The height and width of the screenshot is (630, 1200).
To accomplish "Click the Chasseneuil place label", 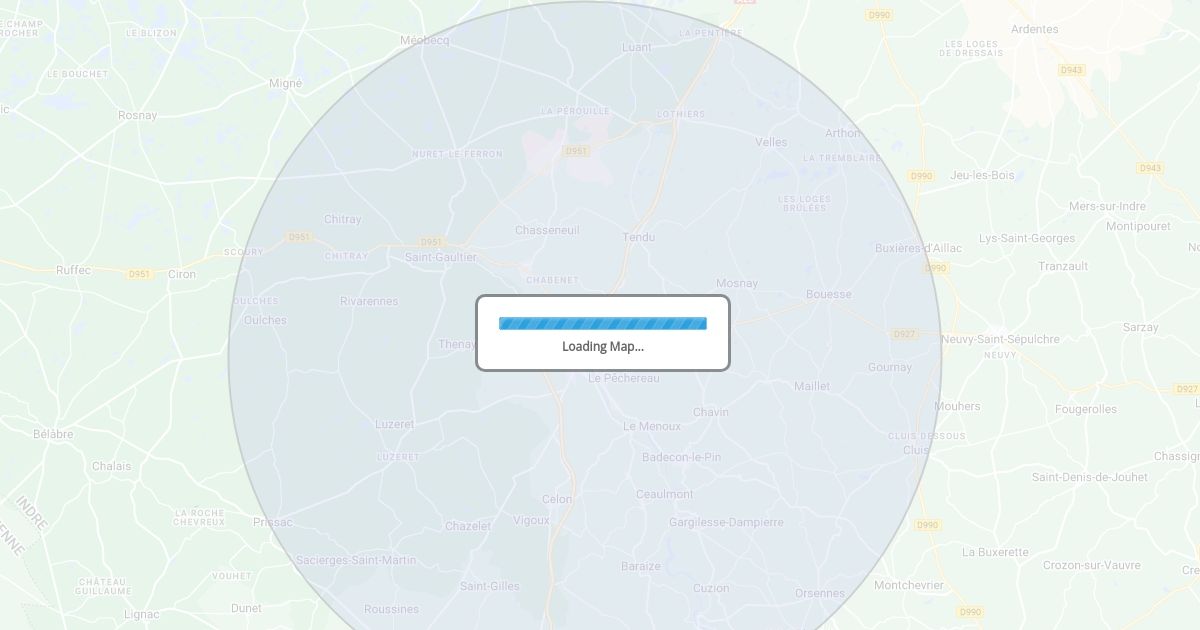I will tap(547, 230).
